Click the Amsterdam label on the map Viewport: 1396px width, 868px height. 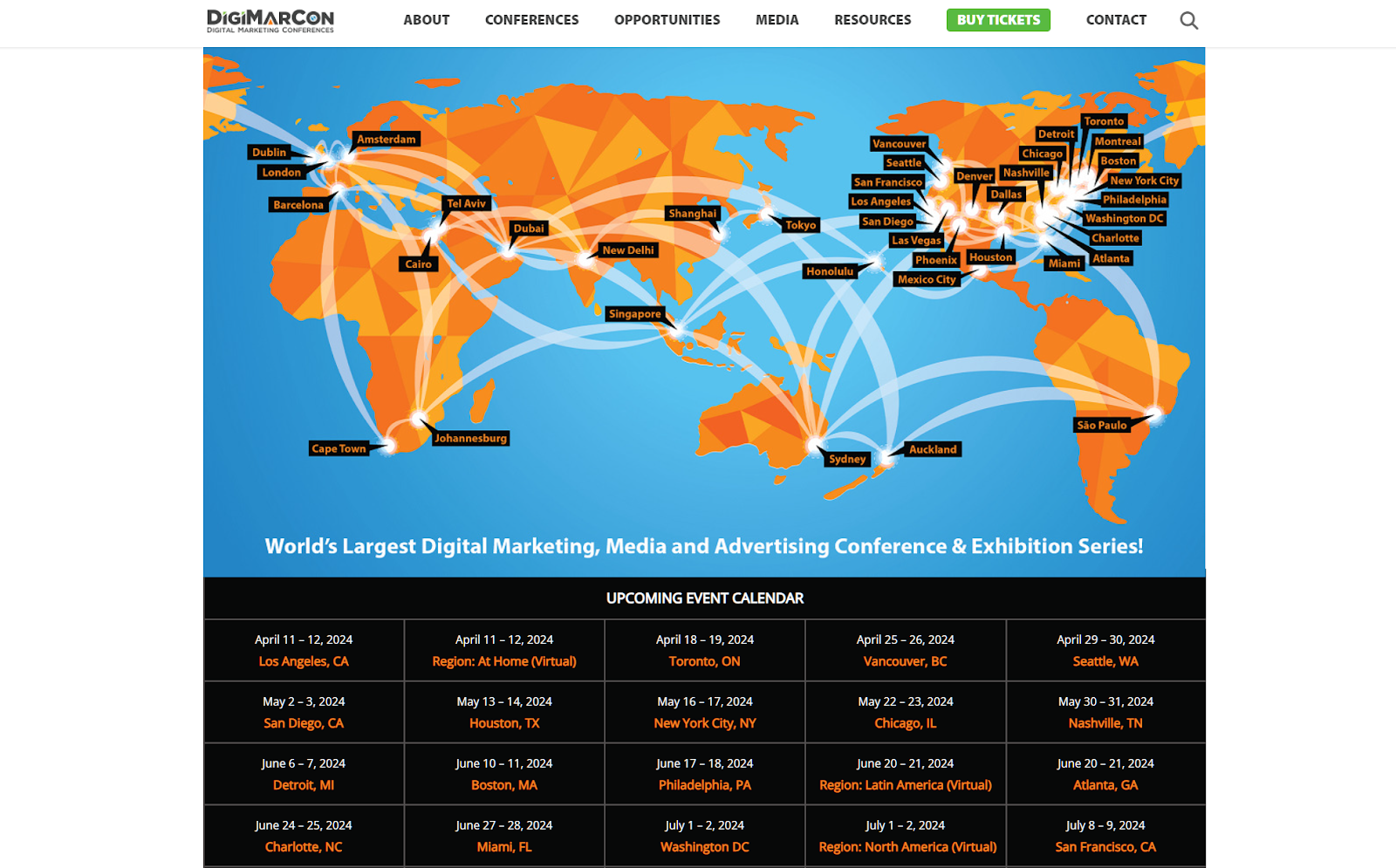386,140
